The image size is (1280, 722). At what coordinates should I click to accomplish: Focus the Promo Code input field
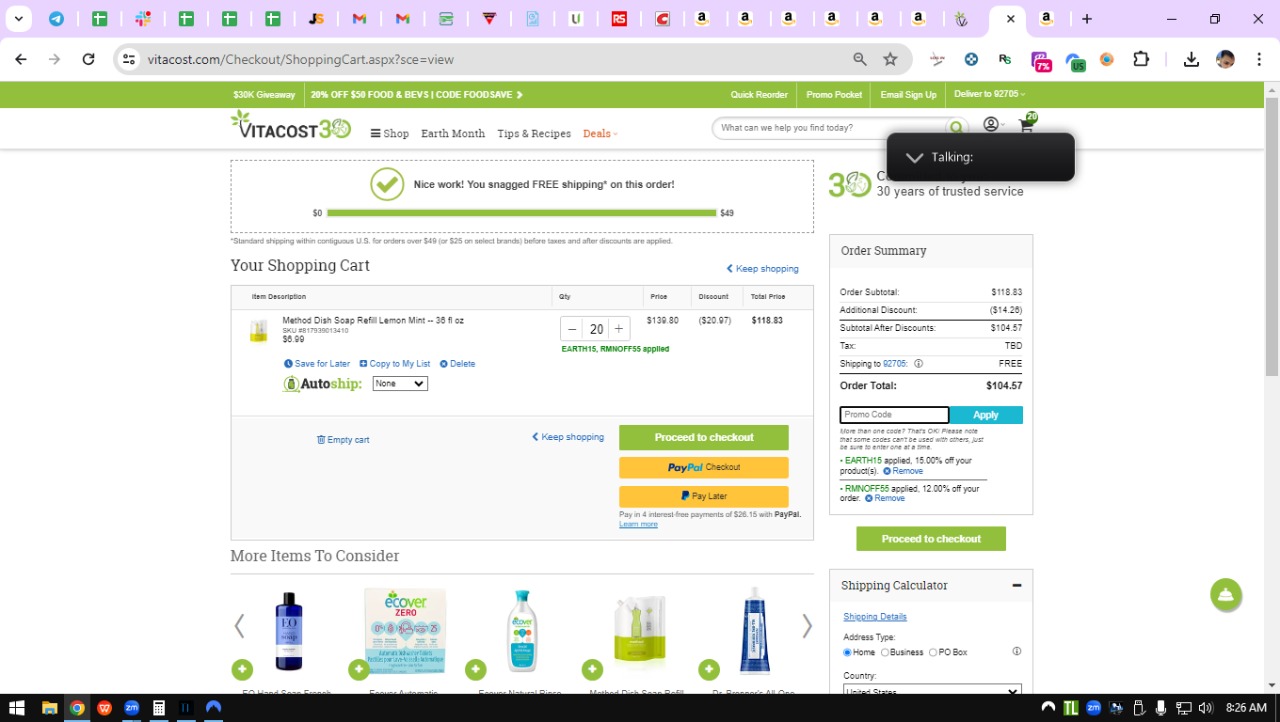[894, 415]
